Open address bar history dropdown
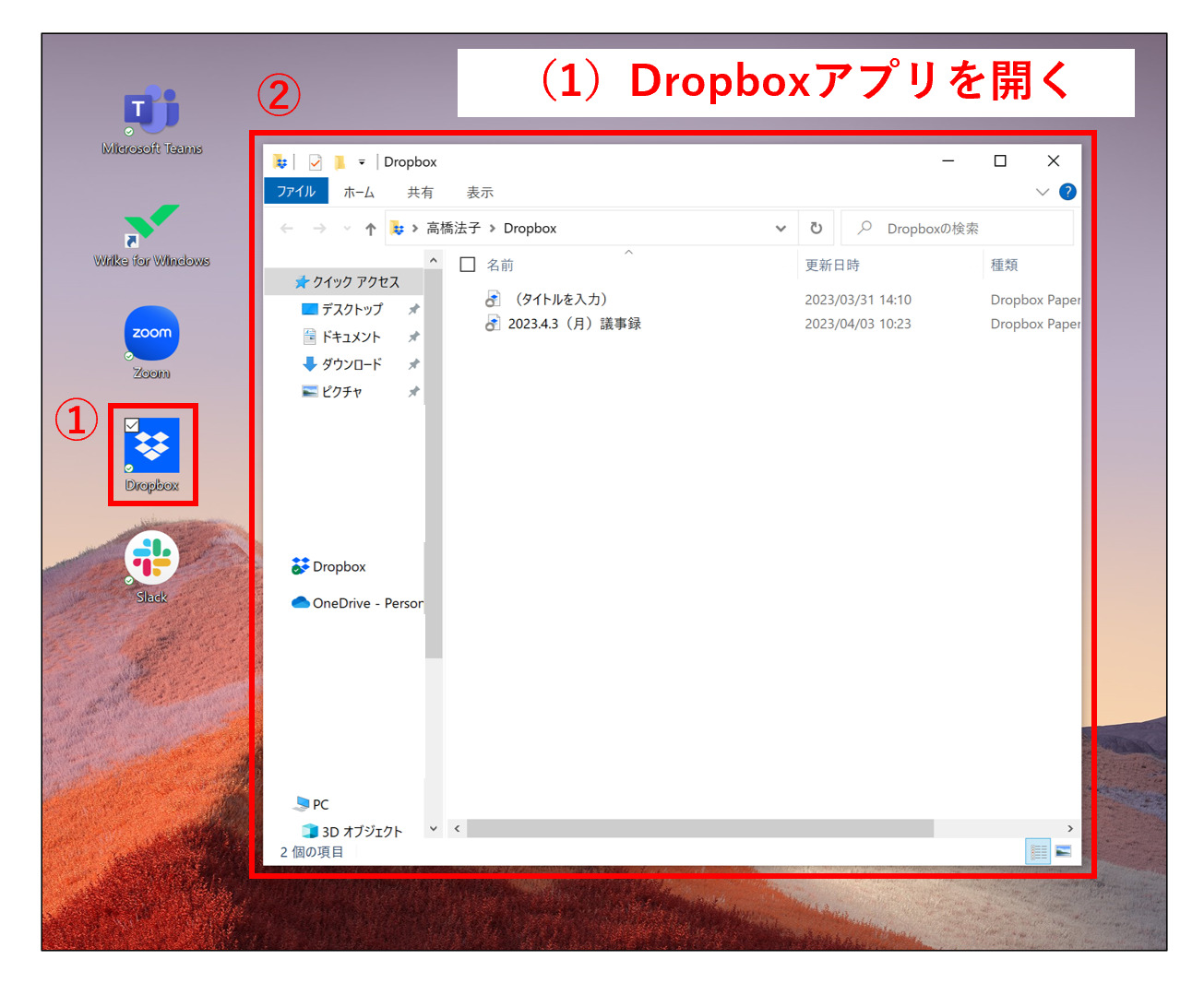The image size is (1204, 983). tap(781, 229)
